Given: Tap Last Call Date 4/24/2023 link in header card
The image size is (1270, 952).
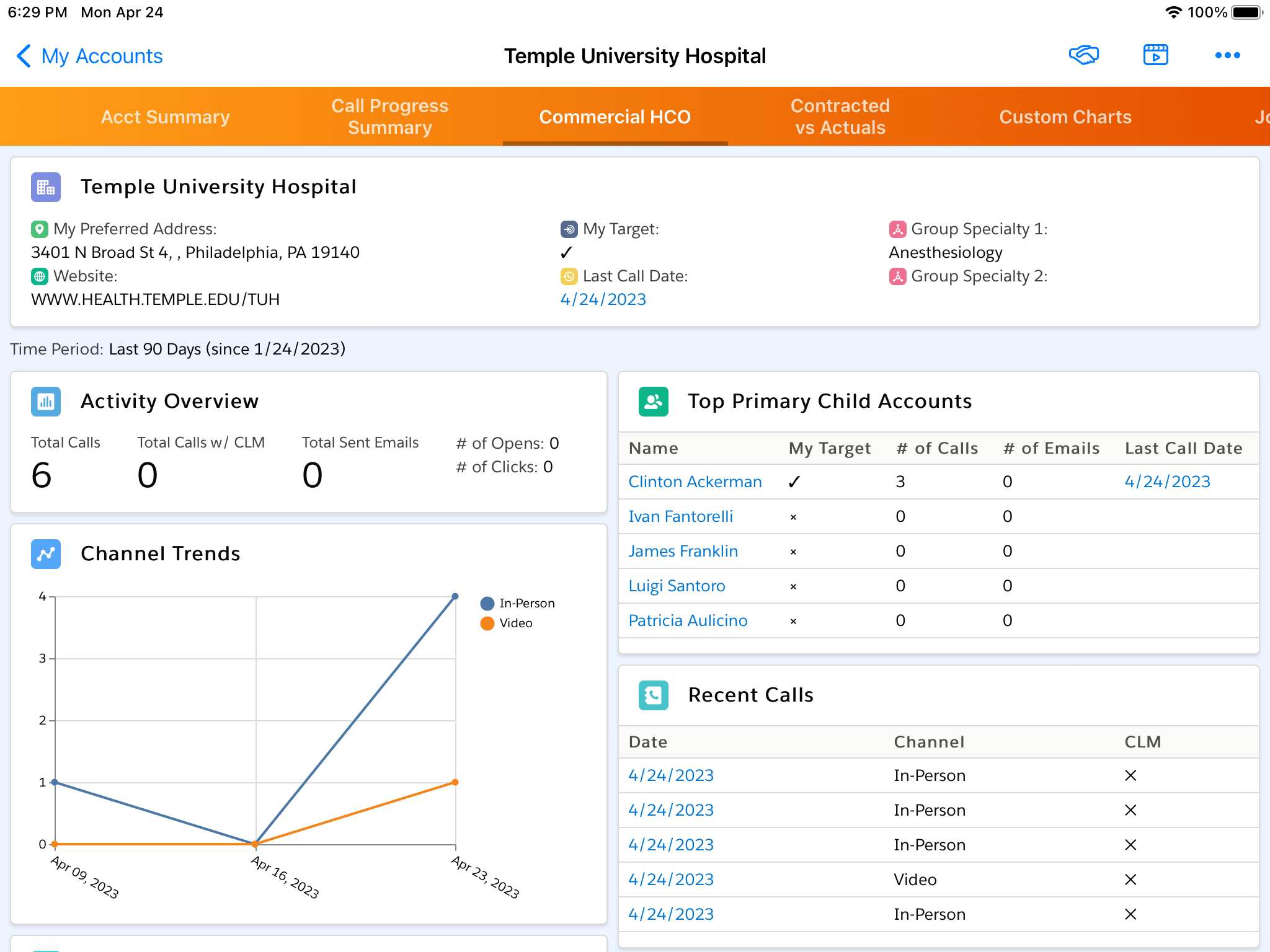Looking at the screenshot, I should pyautogui.click(x=603, y=300).
